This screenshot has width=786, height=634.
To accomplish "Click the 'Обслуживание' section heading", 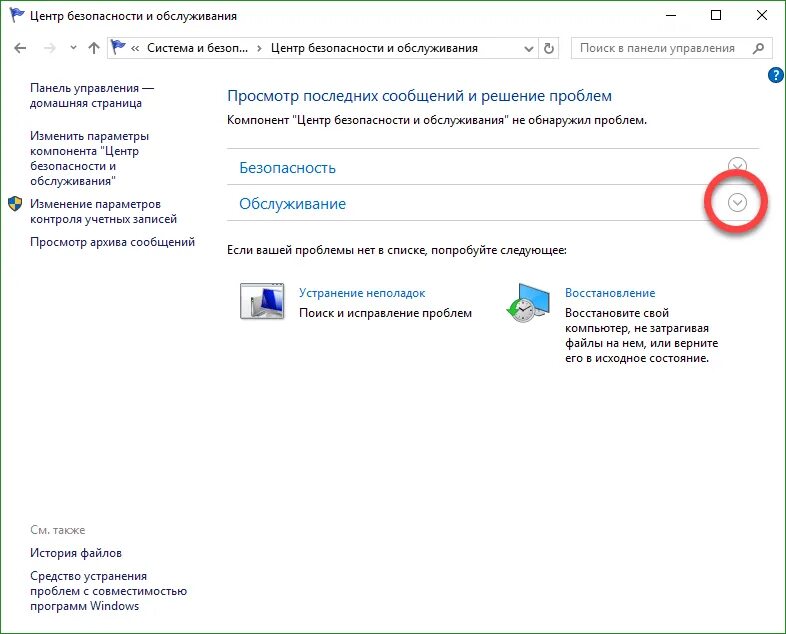I will coord(292,203).
